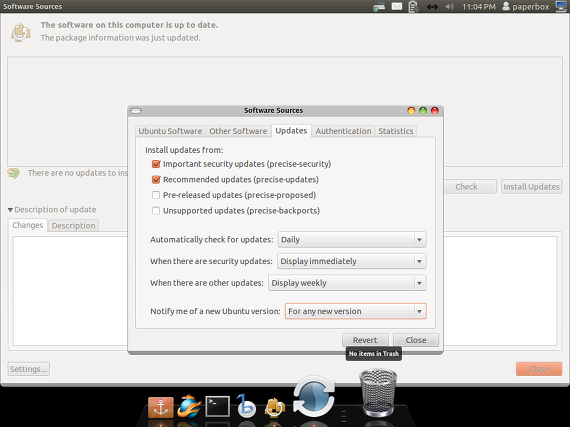
Task: Maximize the Software Sources dialog with green button
Action: tap(423, 111)
